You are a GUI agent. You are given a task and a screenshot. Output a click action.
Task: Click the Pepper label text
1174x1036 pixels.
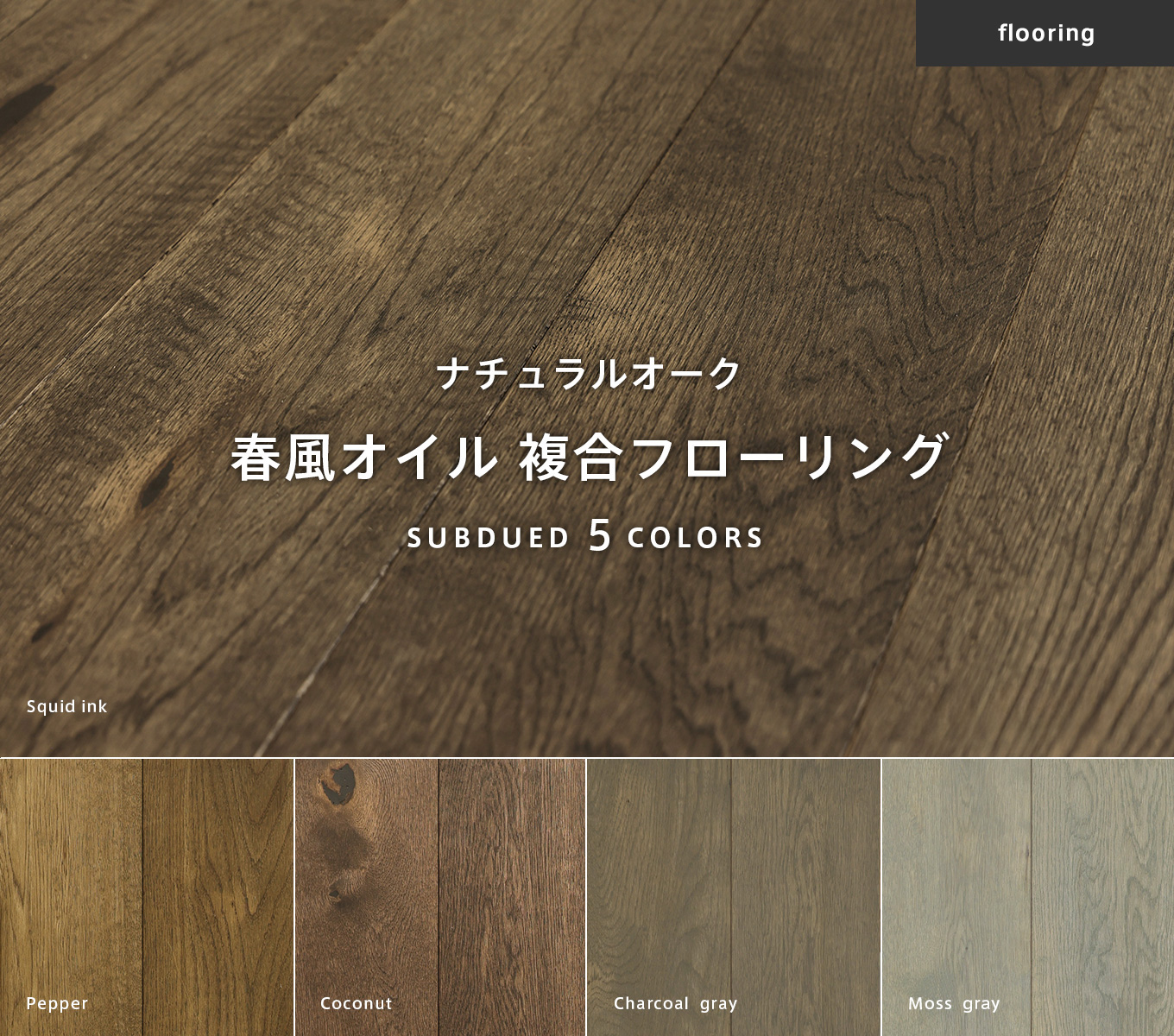tap(57, 1003)
